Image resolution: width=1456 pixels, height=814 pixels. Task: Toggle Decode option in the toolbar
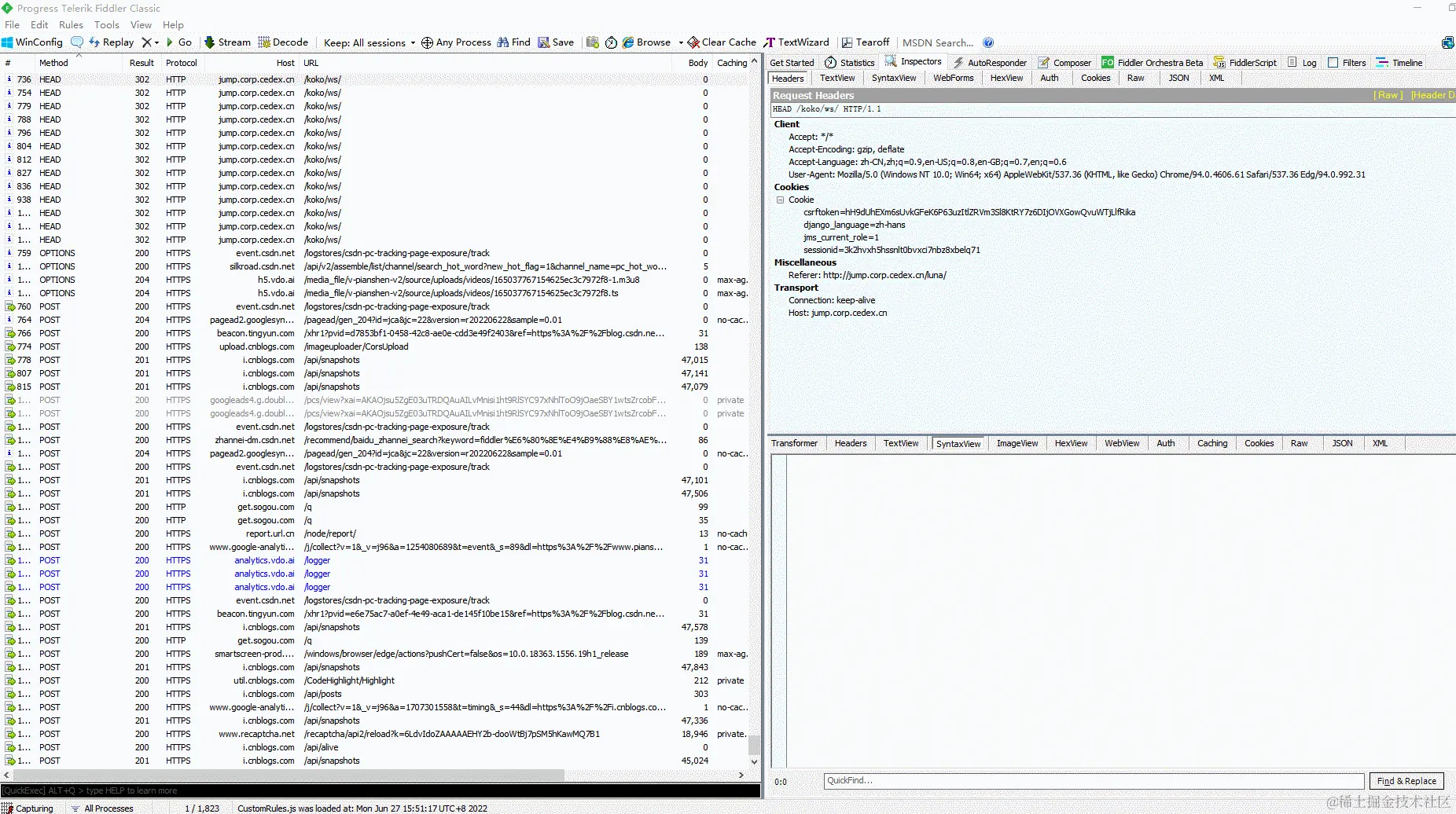[x=283, y=42]
